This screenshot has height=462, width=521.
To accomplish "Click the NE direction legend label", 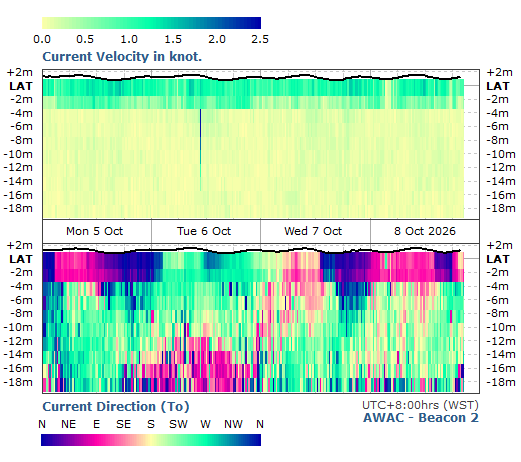I will [x=69, y=424].
